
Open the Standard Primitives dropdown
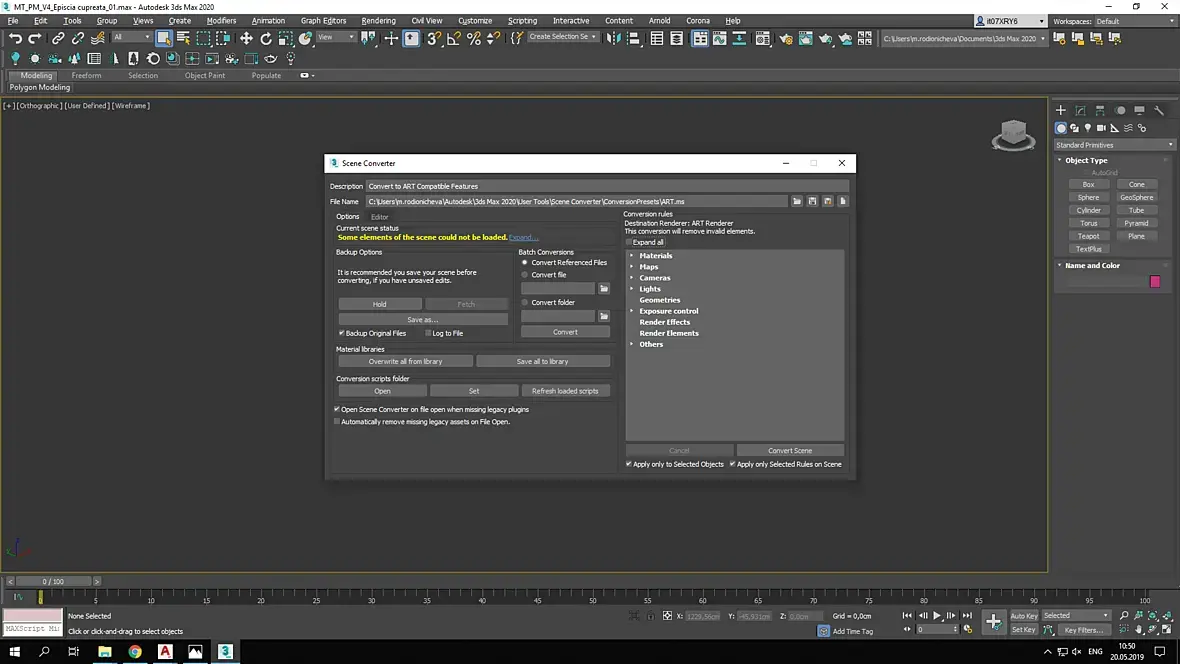1114,145
